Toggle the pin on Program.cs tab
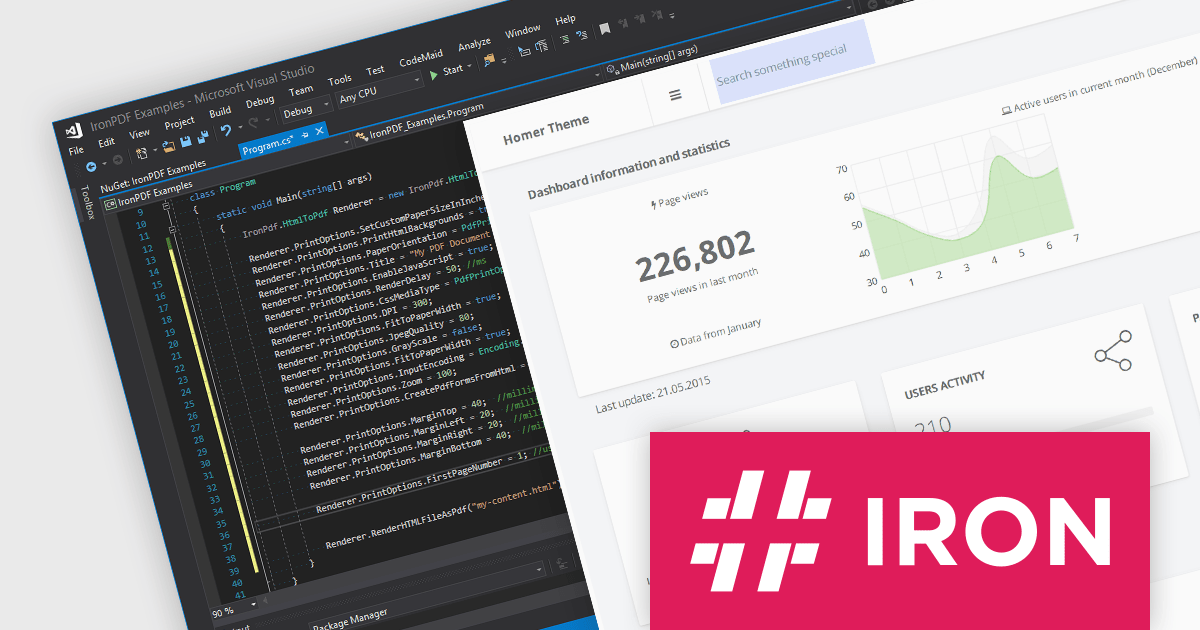1200x630 pixels. [305, 133]
